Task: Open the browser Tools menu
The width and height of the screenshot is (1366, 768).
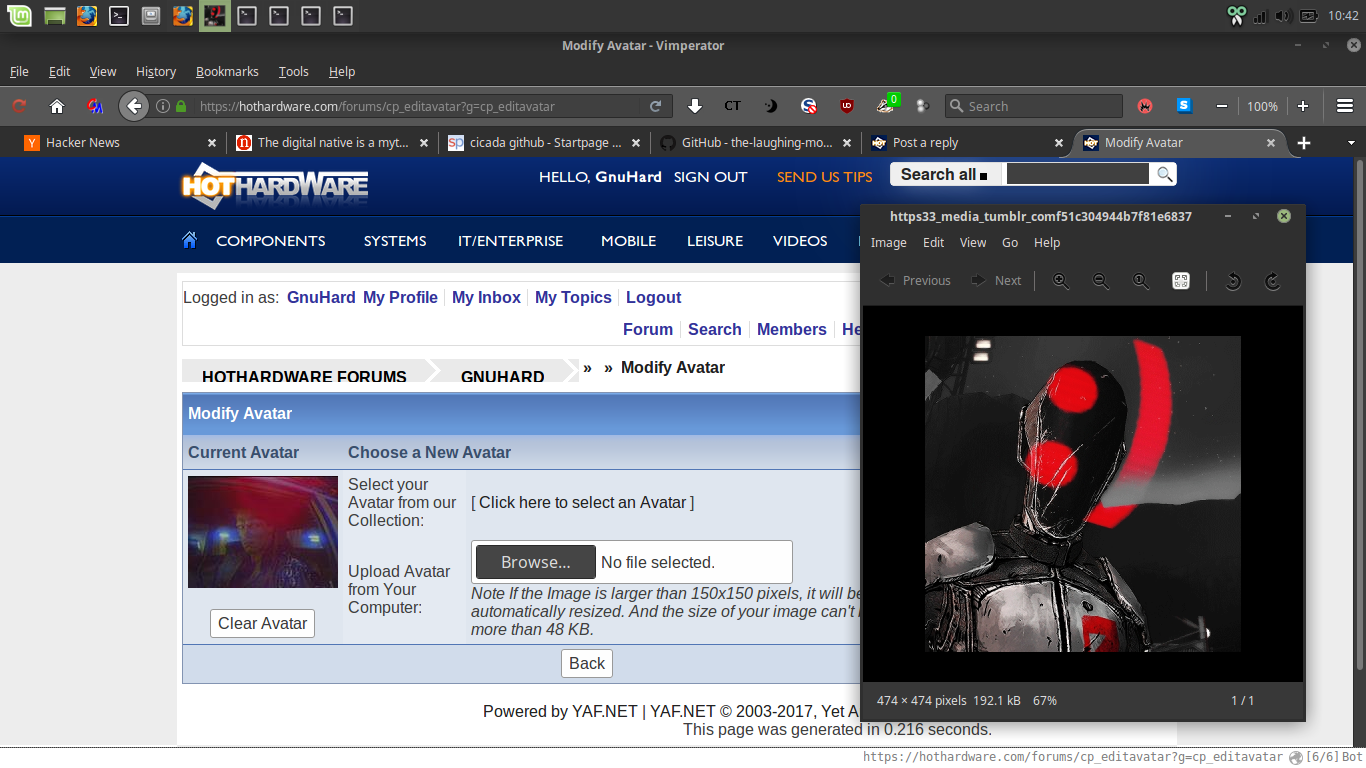Action: point(293,71)
